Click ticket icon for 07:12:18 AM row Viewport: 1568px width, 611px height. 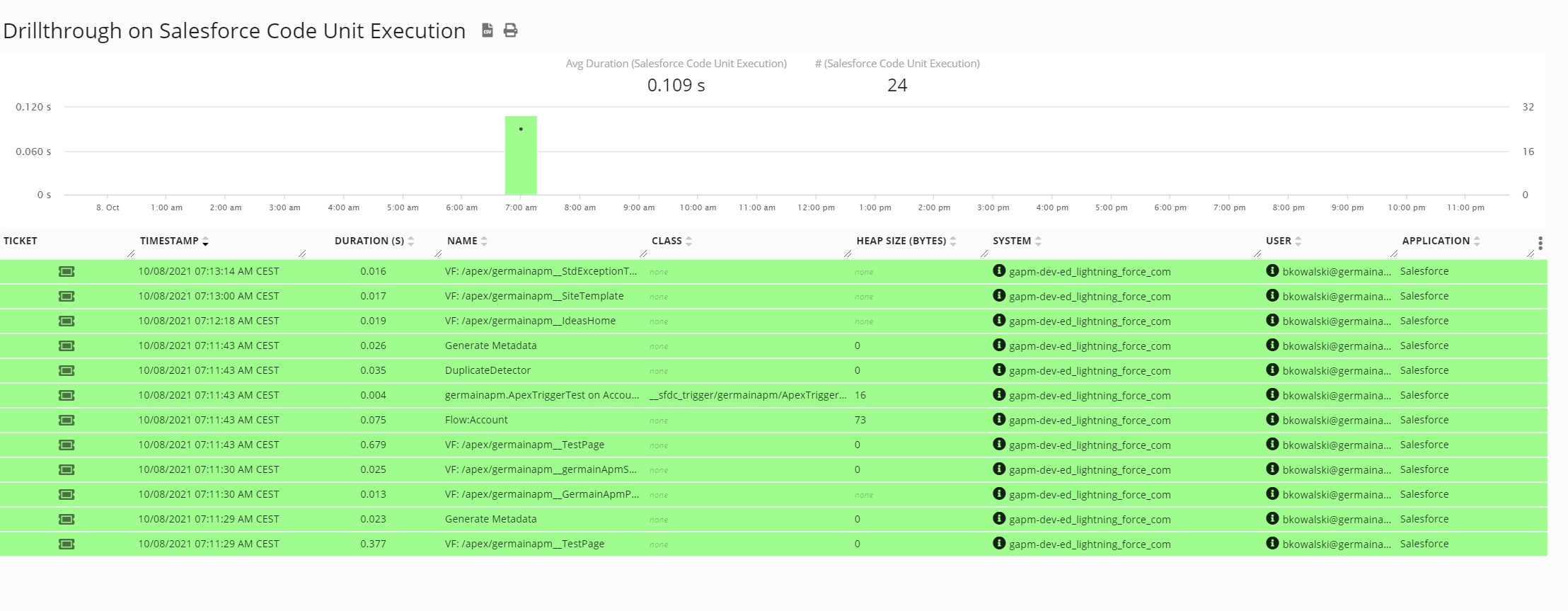coord(67,321)
